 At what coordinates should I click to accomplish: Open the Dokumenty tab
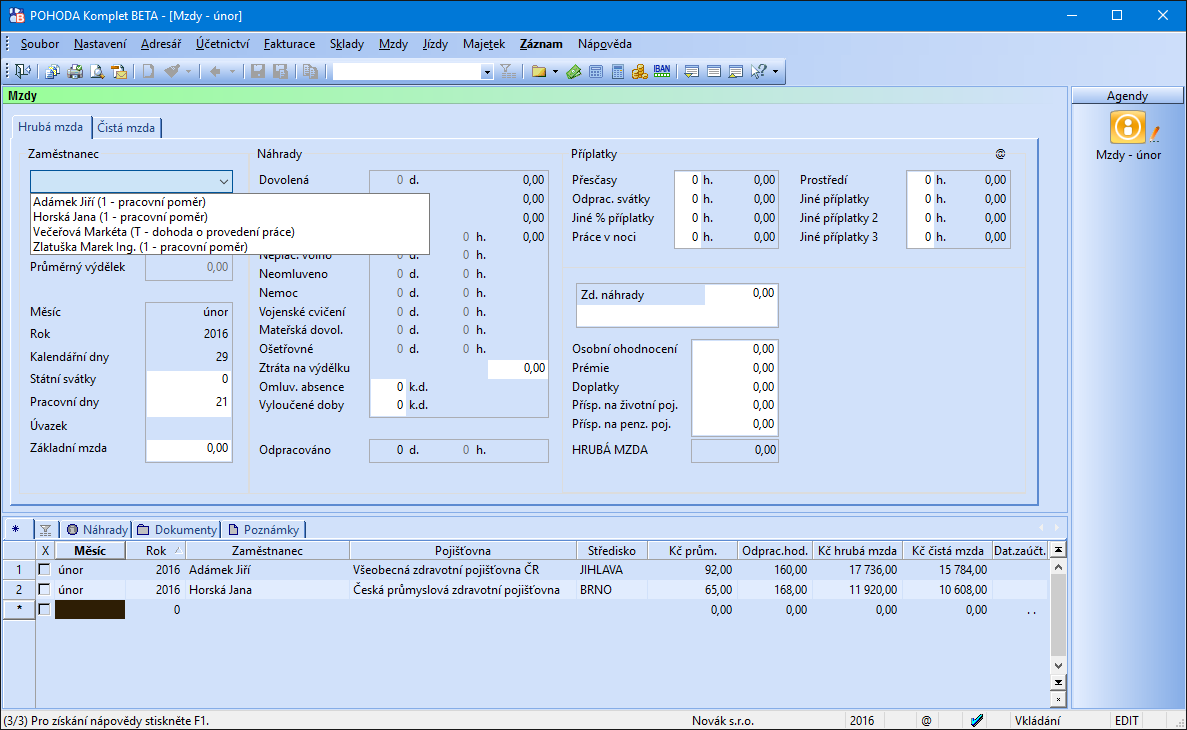click(177, 530)
